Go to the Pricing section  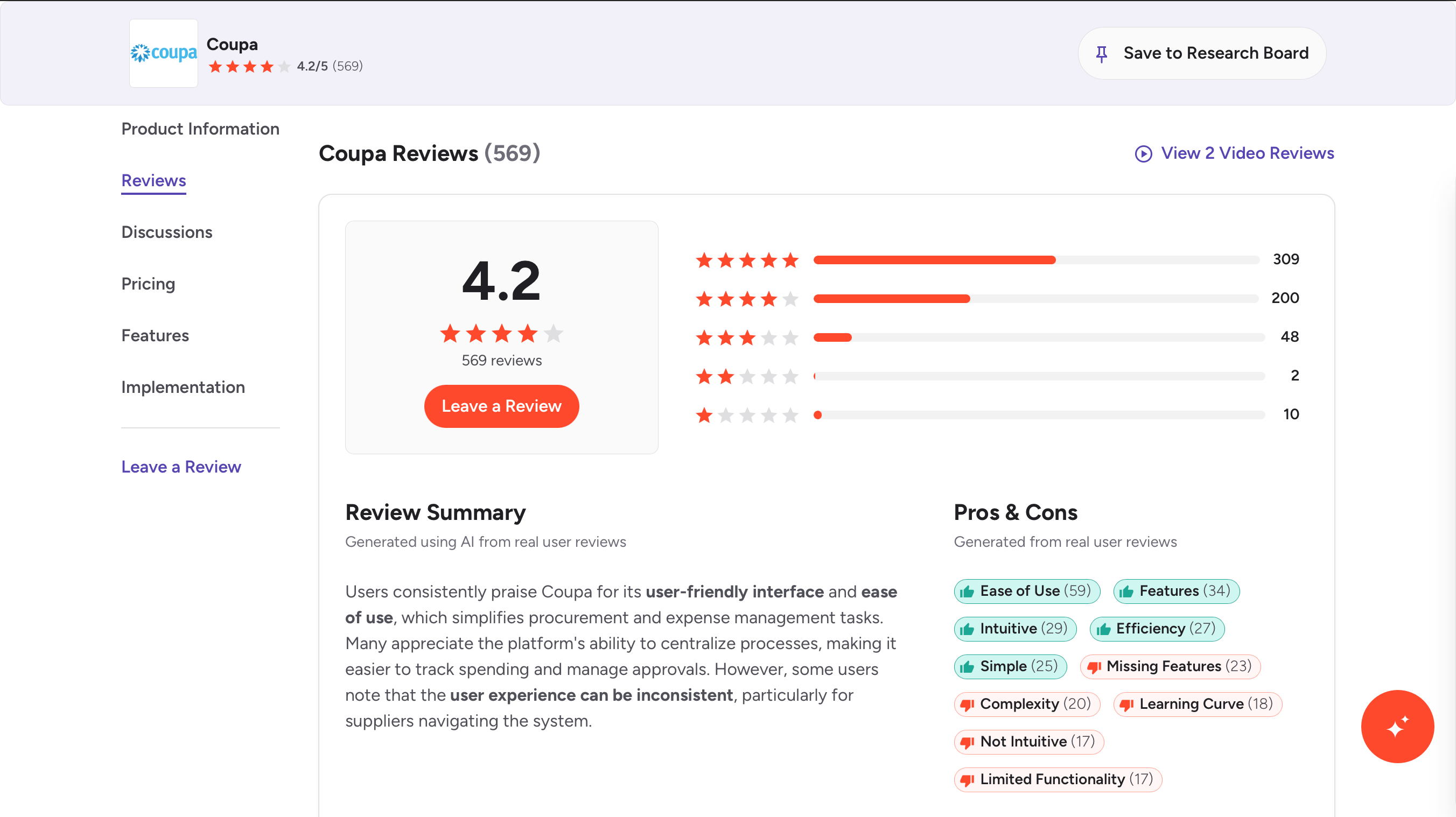148,284
